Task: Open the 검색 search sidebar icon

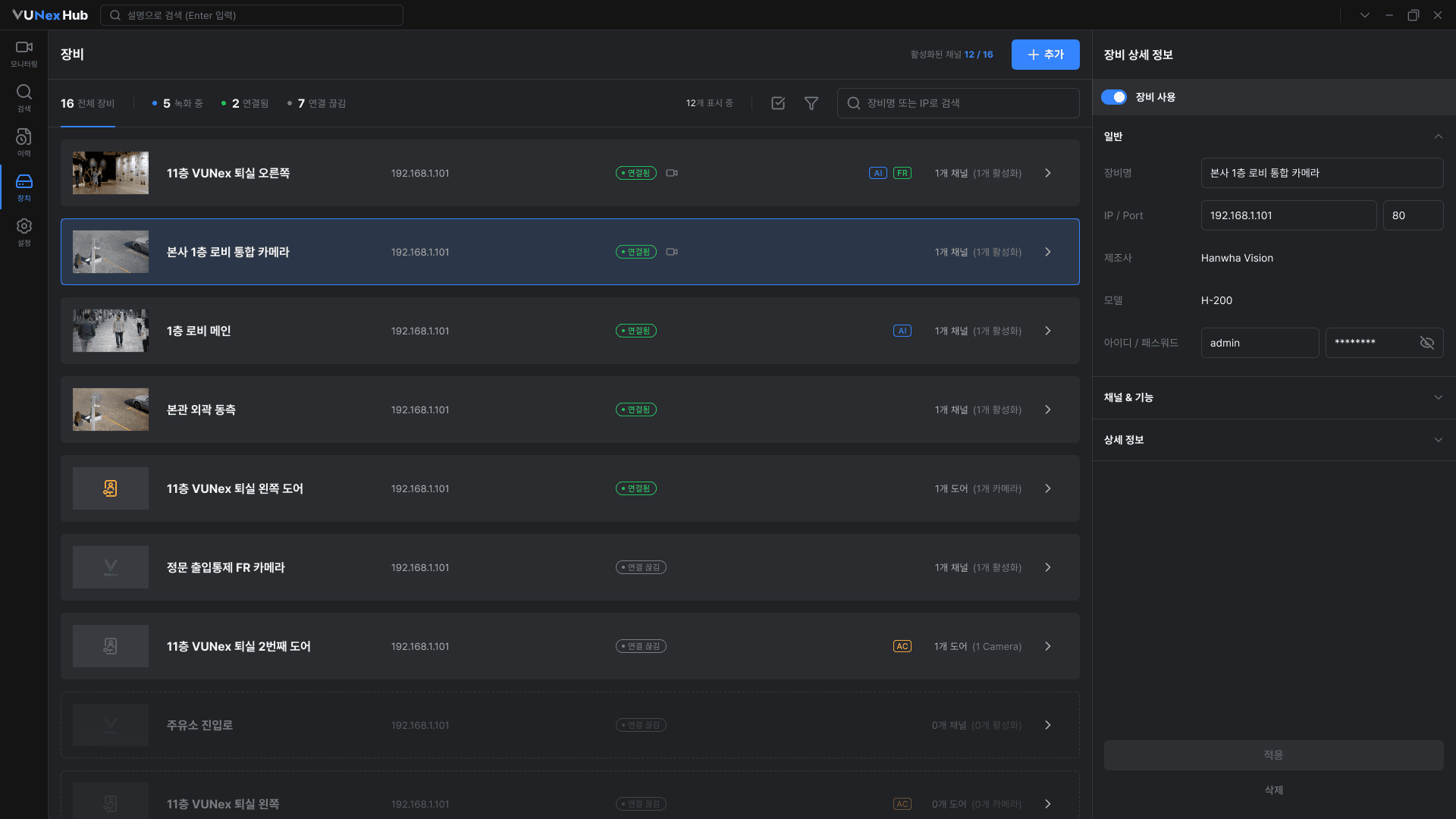Action: pos(24,99)
